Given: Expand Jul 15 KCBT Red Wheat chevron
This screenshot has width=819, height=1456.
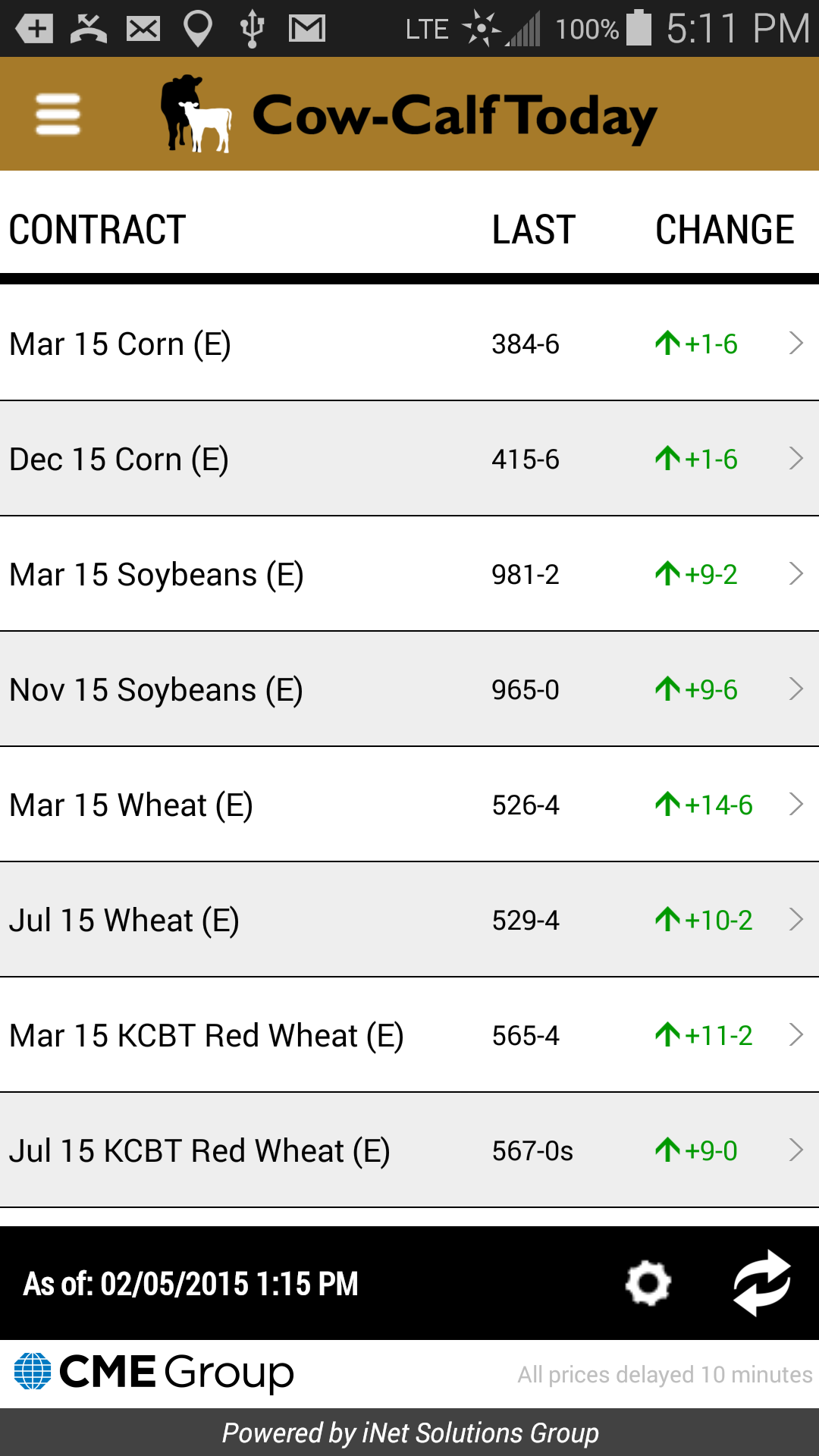Looking at the screenshot, I should tap(795, 1150).
